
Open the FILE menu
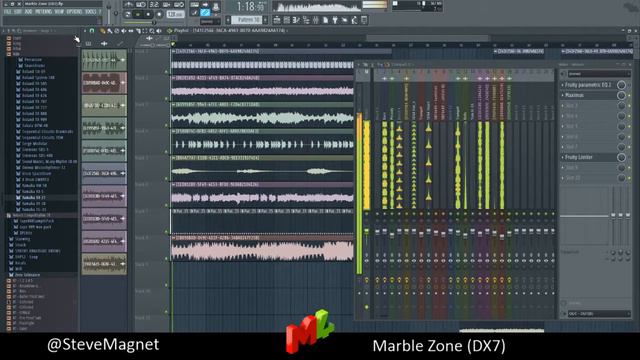(7, 12)
